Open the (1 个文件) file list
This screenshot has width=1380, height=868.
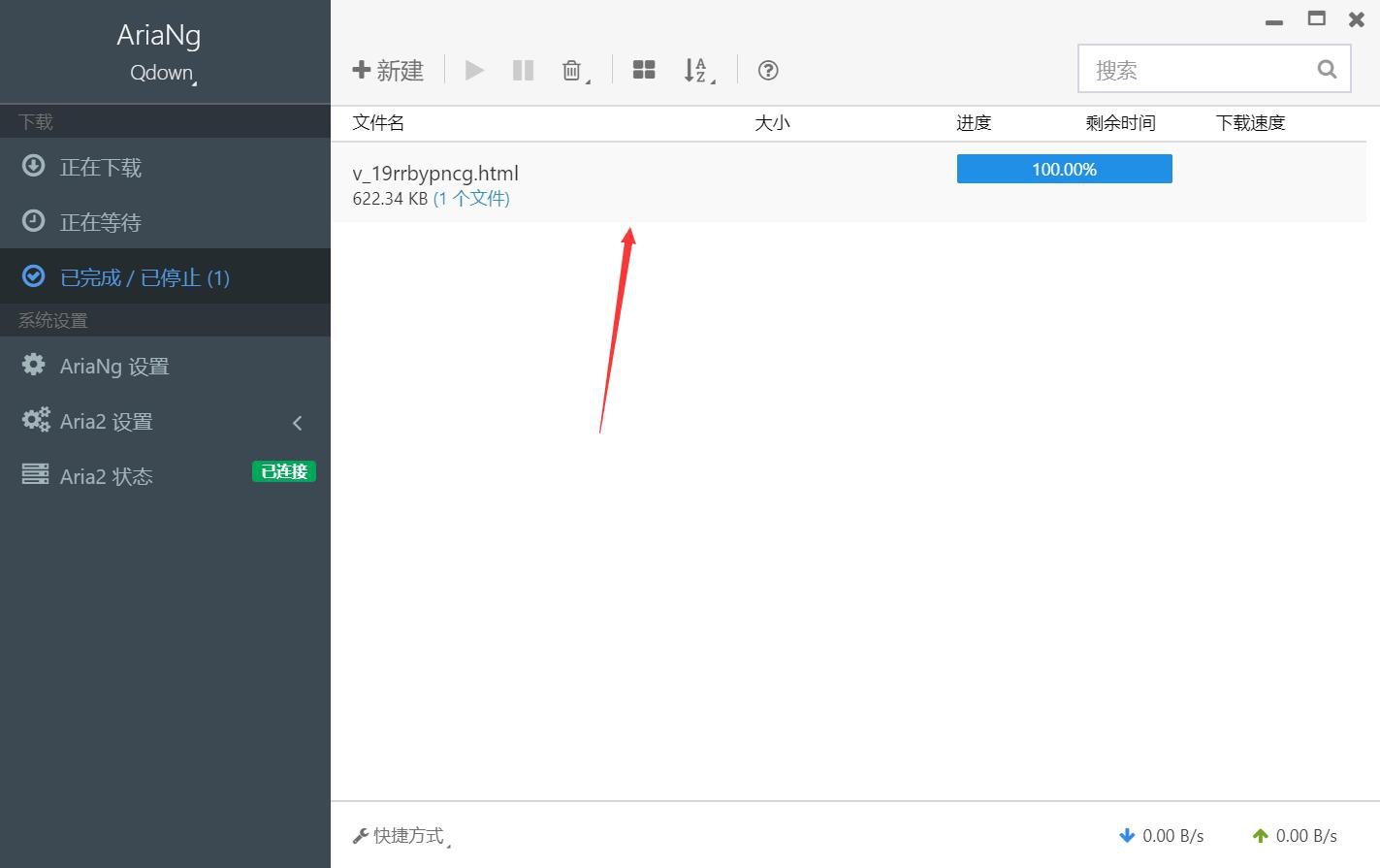pos(472,198)
